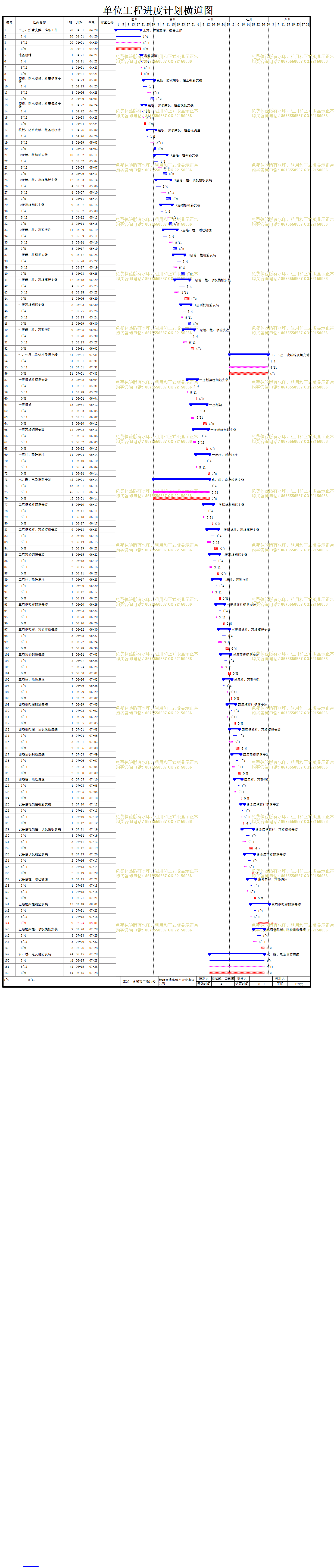Select the 编号 column header
This screenshot has width=334, height=1568.
click(x=9, y=22)
